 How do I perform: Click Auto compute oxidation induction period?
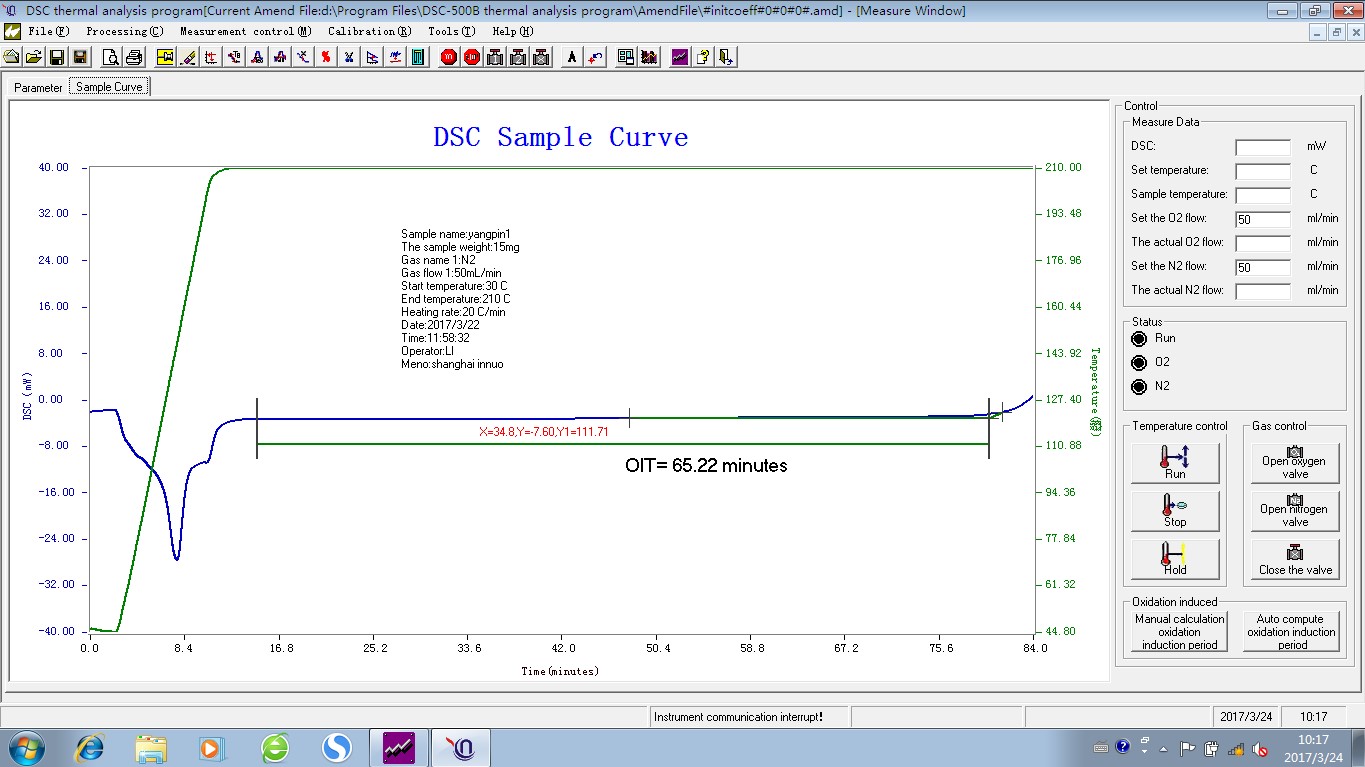(x=1291, y=632)
